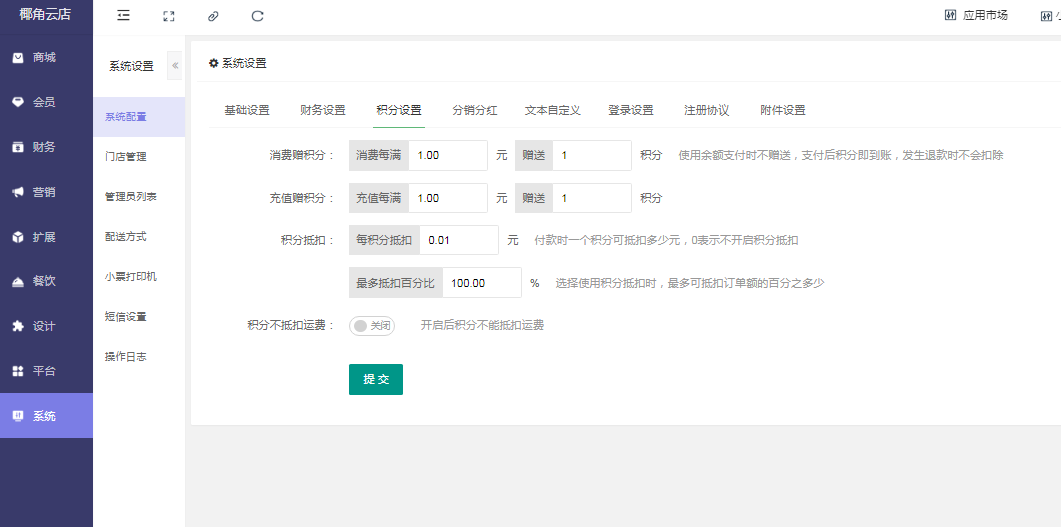
Task: Open 配送方式 in the submenu
Action: click(139, 237)
